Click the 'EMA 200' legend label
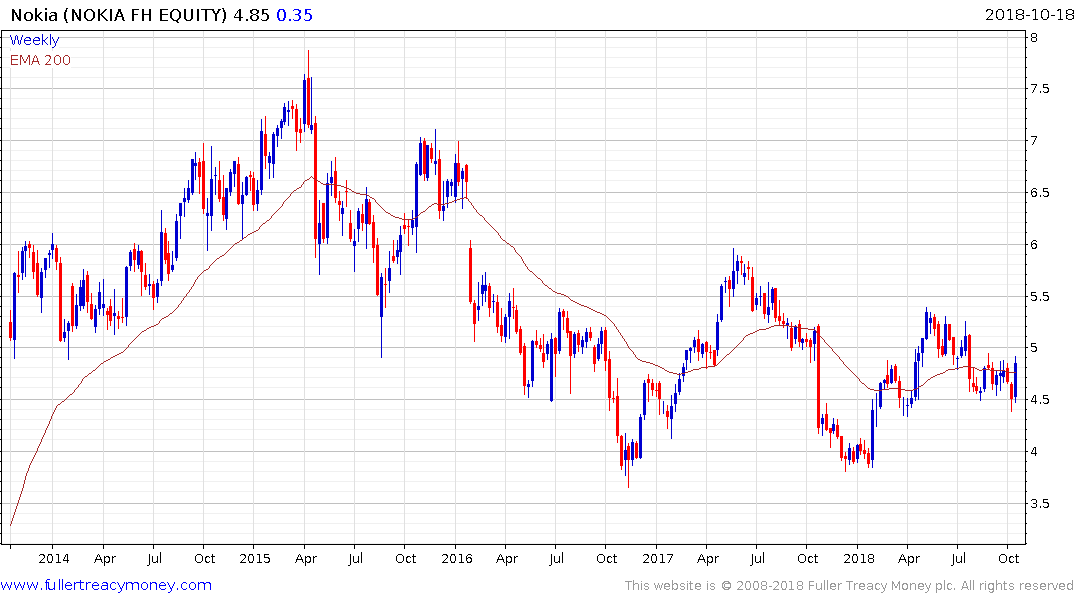1075x600 pixels. point(40,60)
